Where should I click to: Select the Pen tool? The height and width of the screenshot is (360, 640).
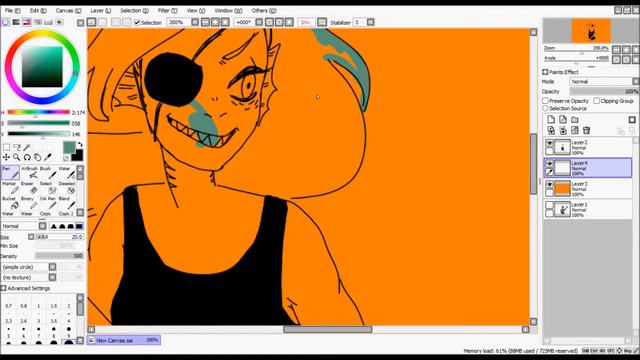10,172
